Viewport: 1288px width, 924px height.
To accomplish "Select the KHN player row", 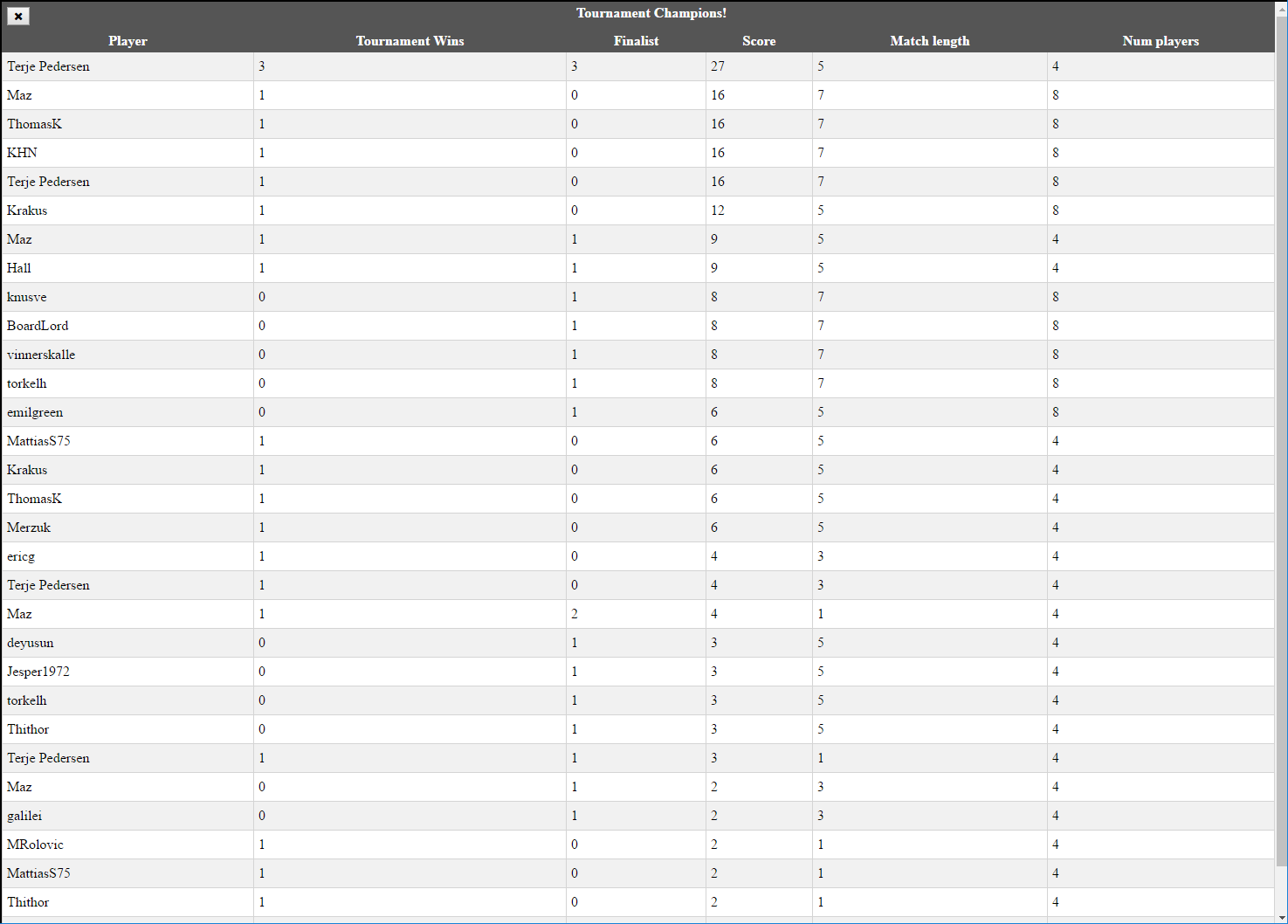I will click(x=637, y=153).
